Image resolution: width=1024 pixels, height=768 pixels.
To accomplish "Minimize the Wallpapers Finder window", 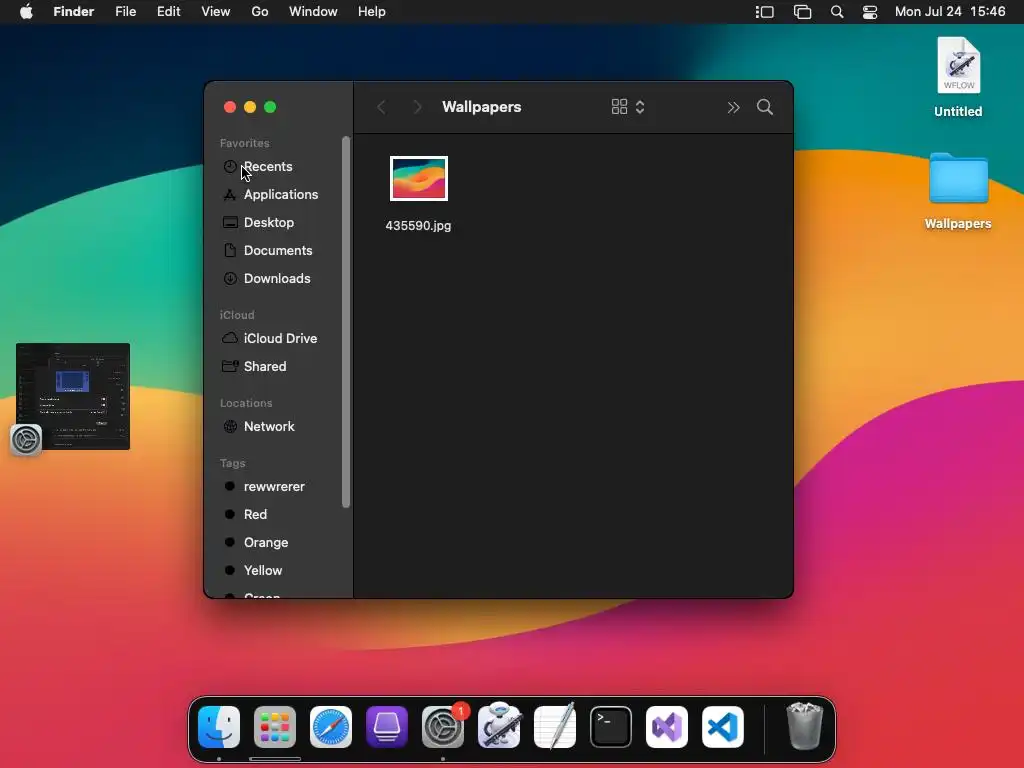I will 250,107.
